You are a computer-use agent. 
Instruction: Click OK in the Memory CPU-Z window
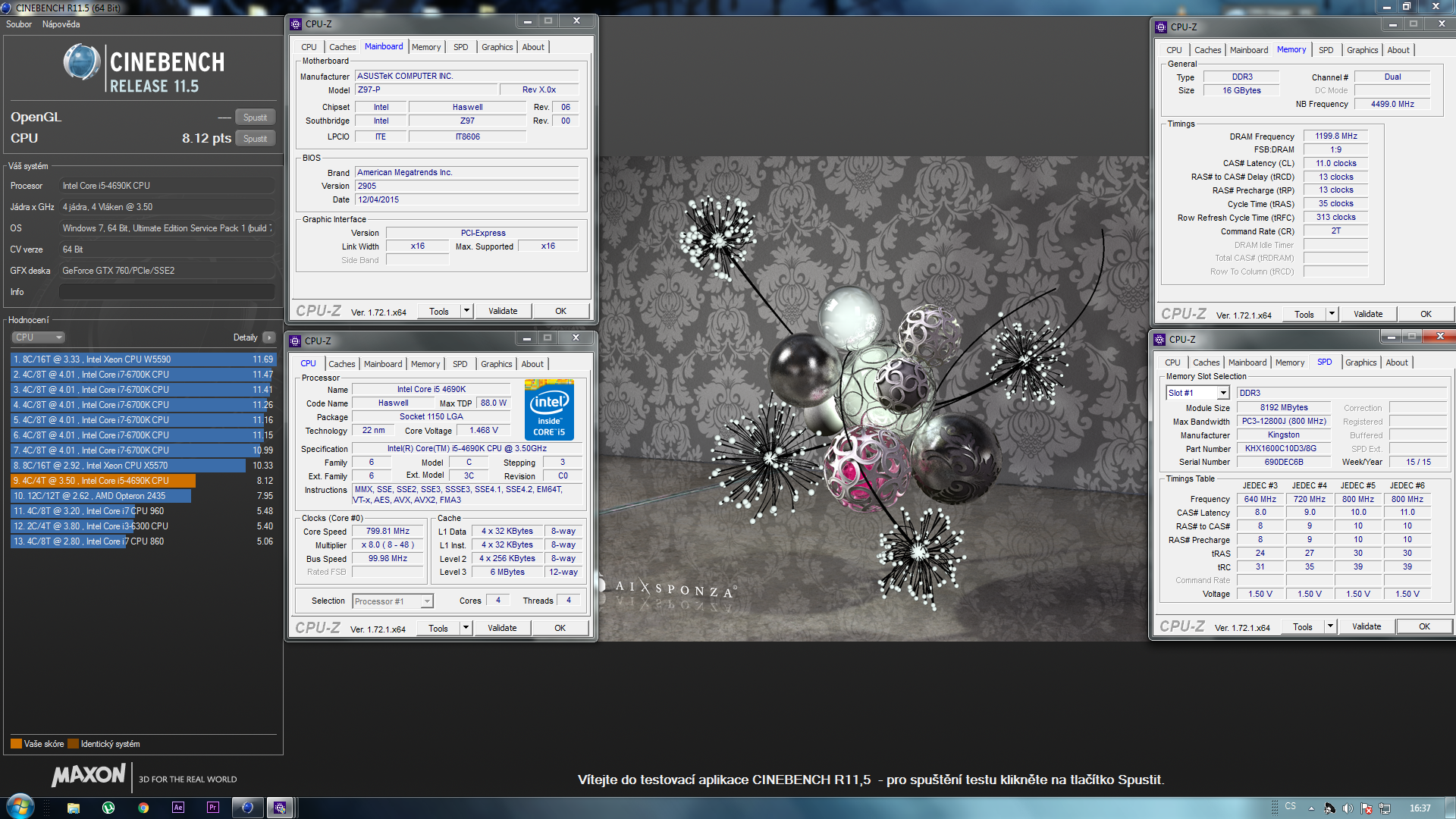1426,314
